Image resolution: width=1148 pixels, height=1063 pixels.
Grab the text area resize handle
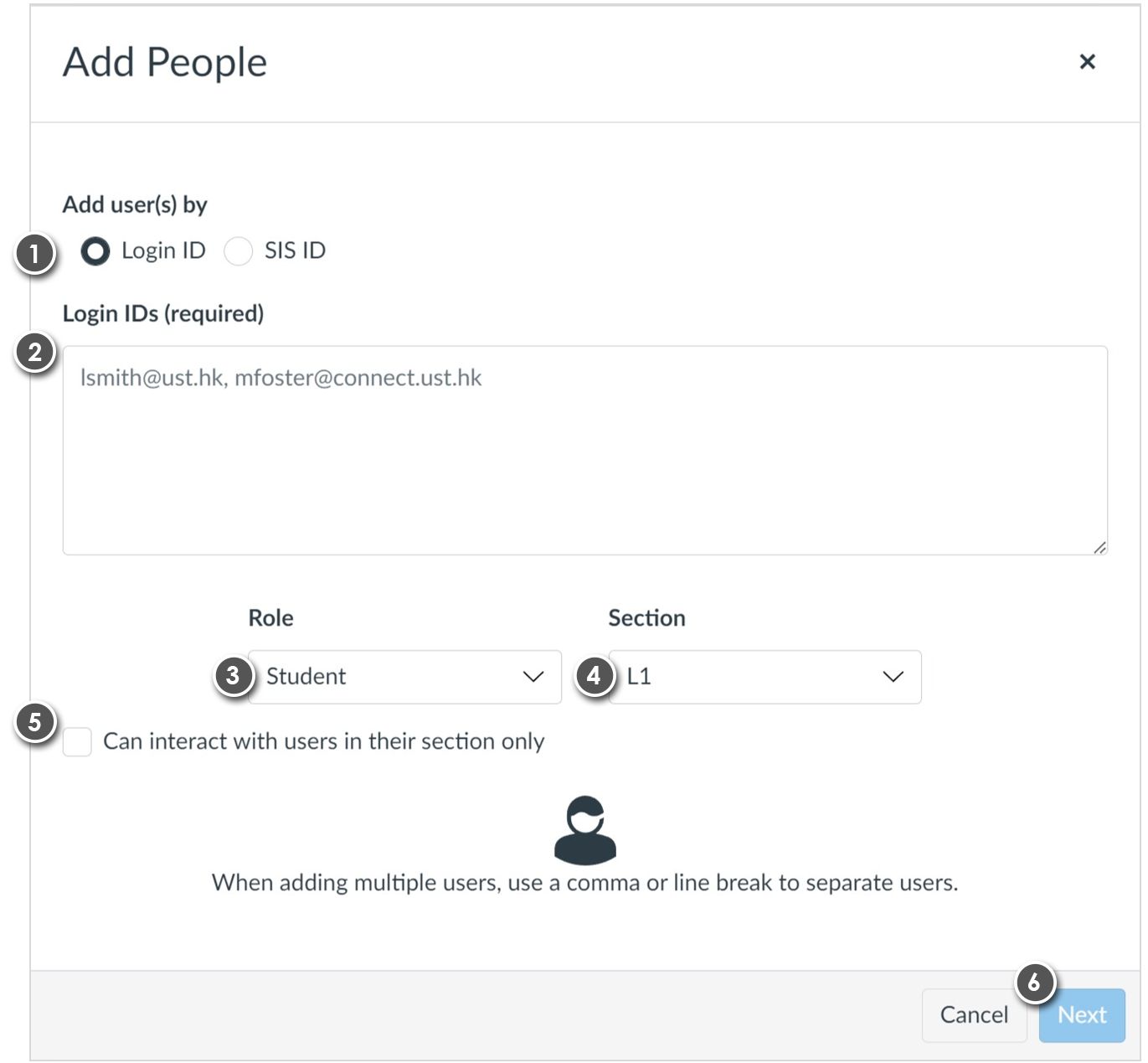click(1099, 547)
